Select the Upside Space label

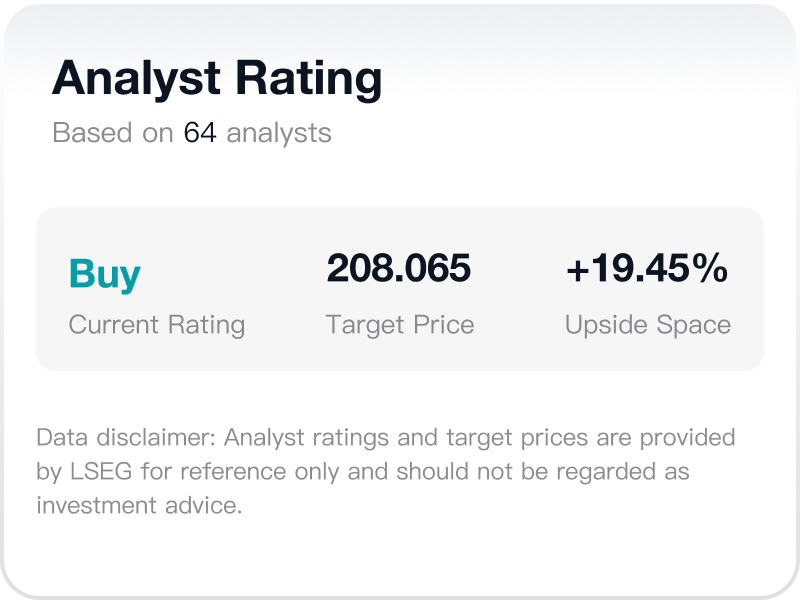[x=648, y=326]
